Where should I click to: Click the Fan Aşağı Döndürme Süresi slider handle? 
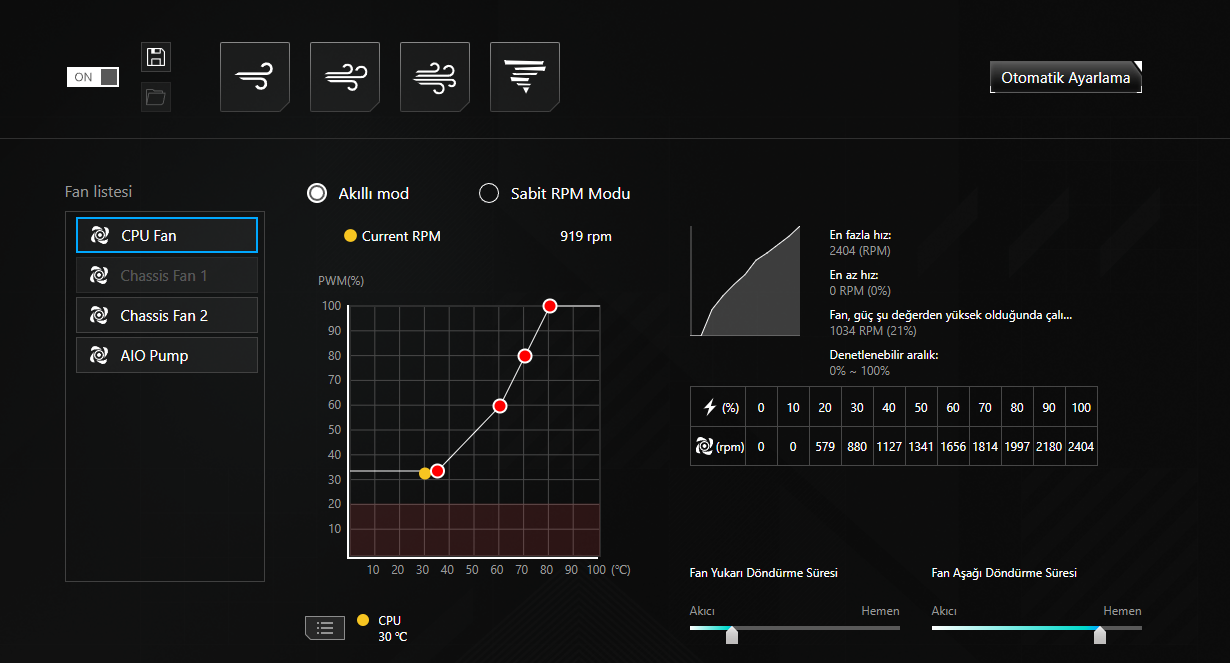click(x=1100, y=635)
